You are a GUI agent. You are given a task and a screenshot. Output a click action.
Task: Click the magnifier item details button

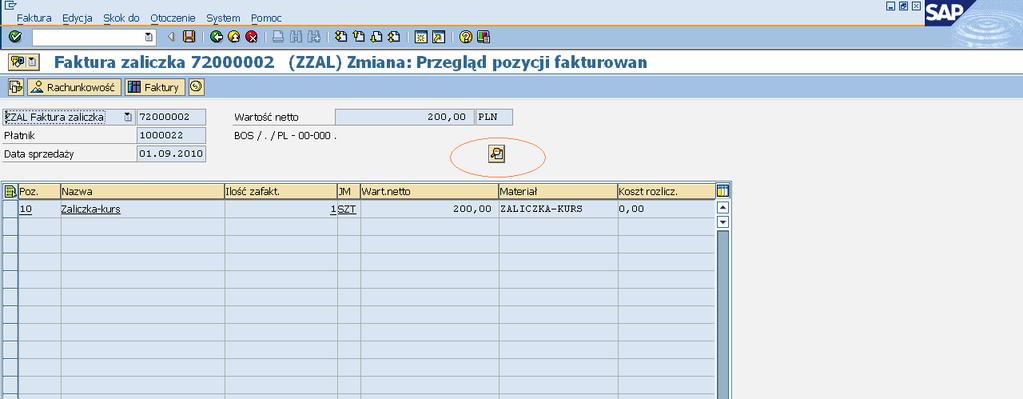[x=497, y=154]
